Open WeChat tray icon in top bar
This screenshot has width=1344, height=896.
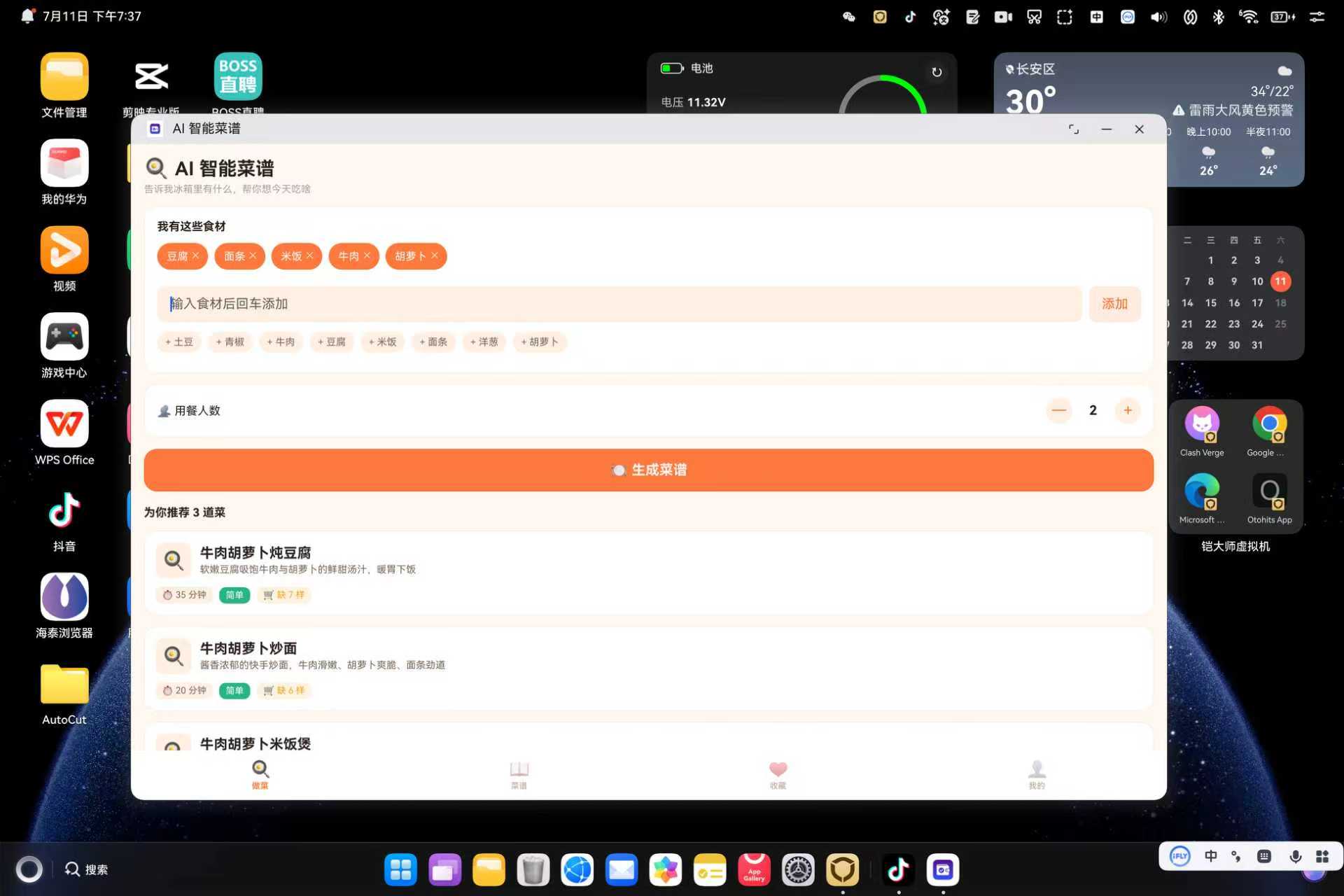click(x=849, y=17)
